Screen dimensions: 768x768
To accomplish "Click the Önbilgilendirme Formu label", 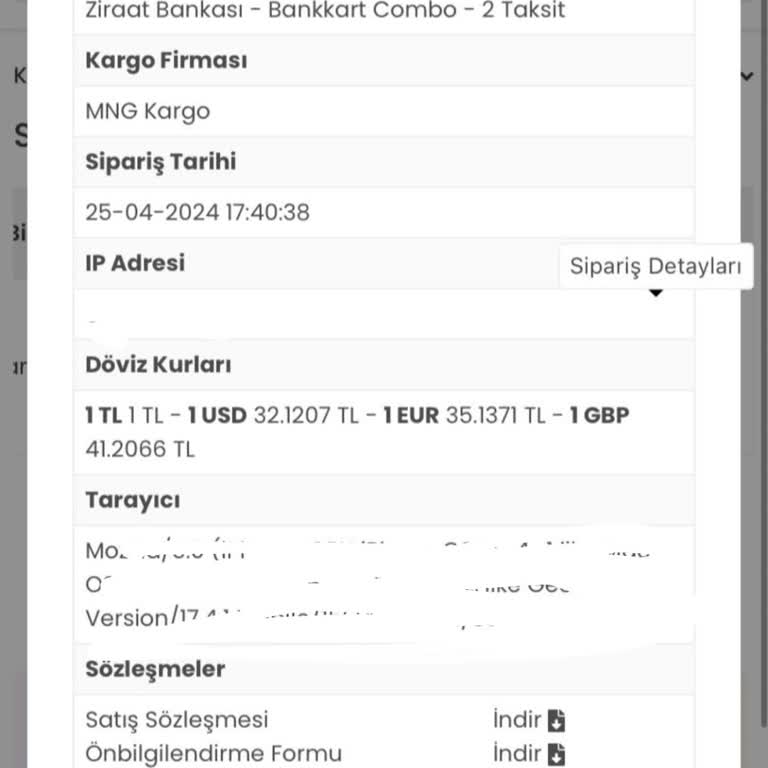I will pyautogui.click(x=213, y=754).
